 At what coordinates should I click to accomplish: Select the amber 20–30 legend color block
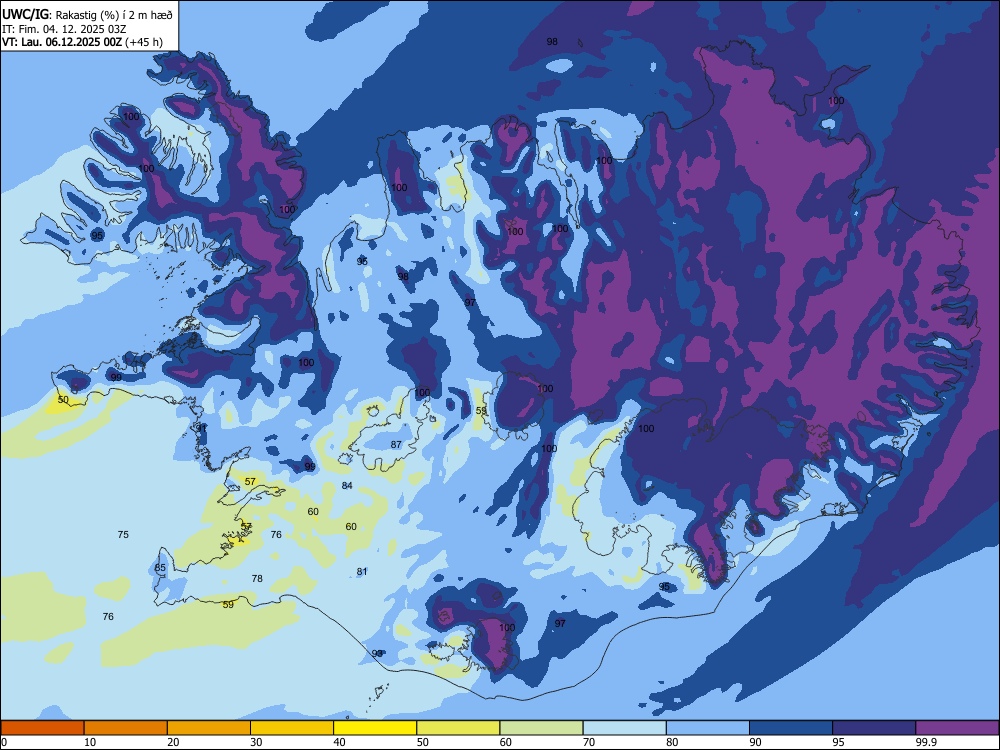coord(209,728)
